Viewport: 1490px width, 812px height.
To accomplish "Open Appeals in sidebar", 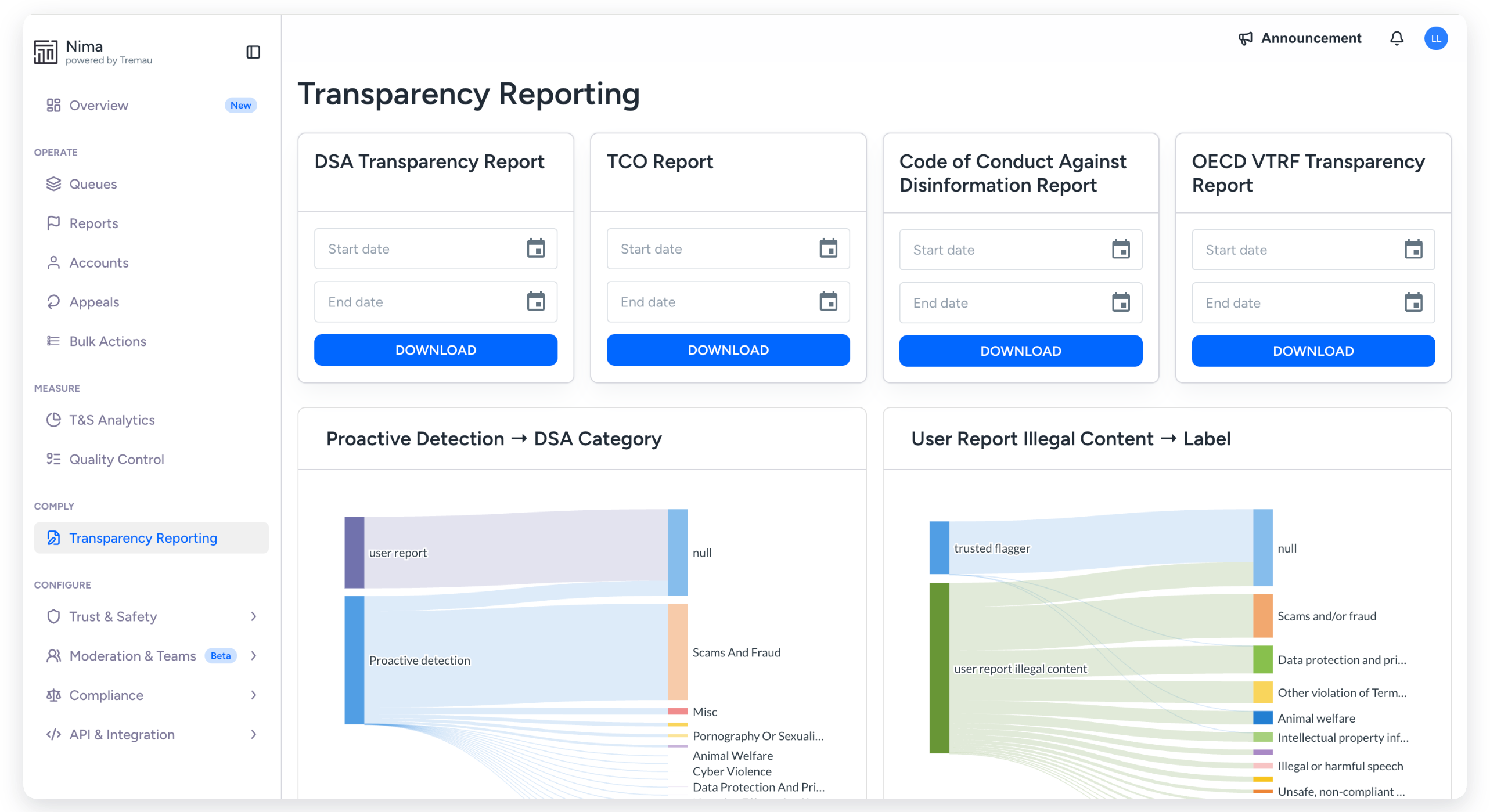I will click(151, 302).
